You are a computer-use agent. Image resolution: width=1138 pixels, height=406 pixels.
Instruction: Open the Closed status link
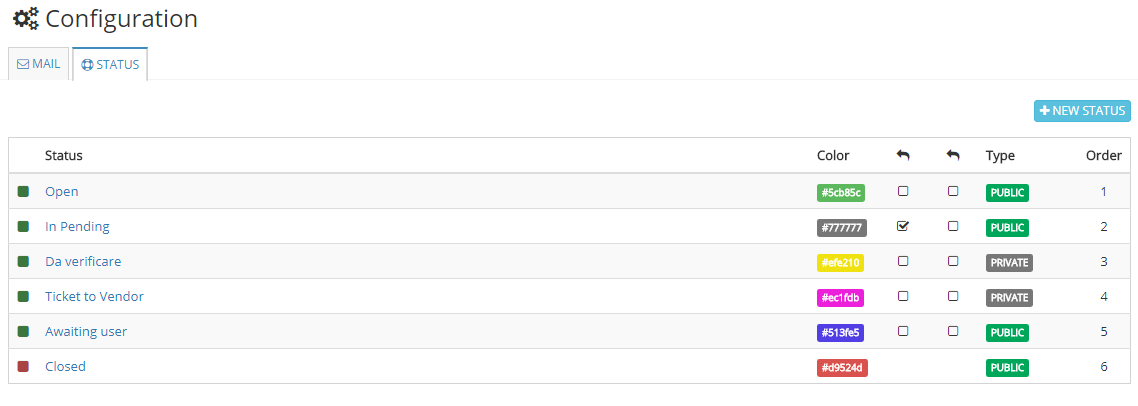point(65,367)
